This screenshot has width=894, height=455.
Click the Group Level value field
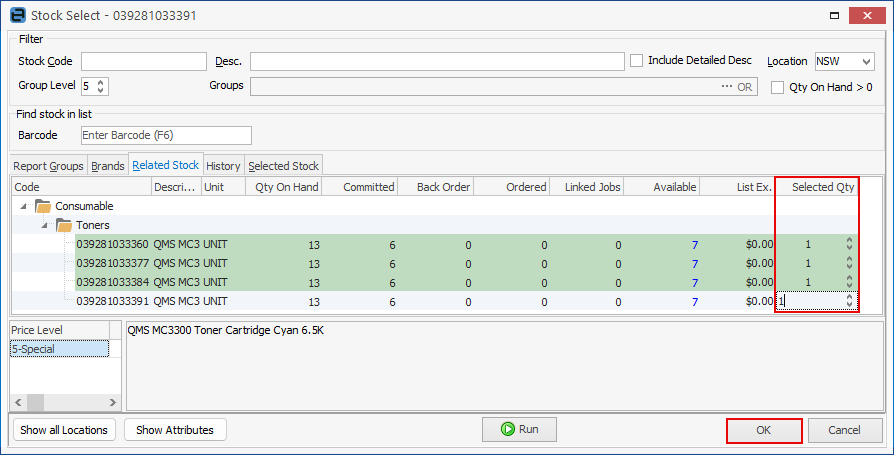(x=89, y=87)
